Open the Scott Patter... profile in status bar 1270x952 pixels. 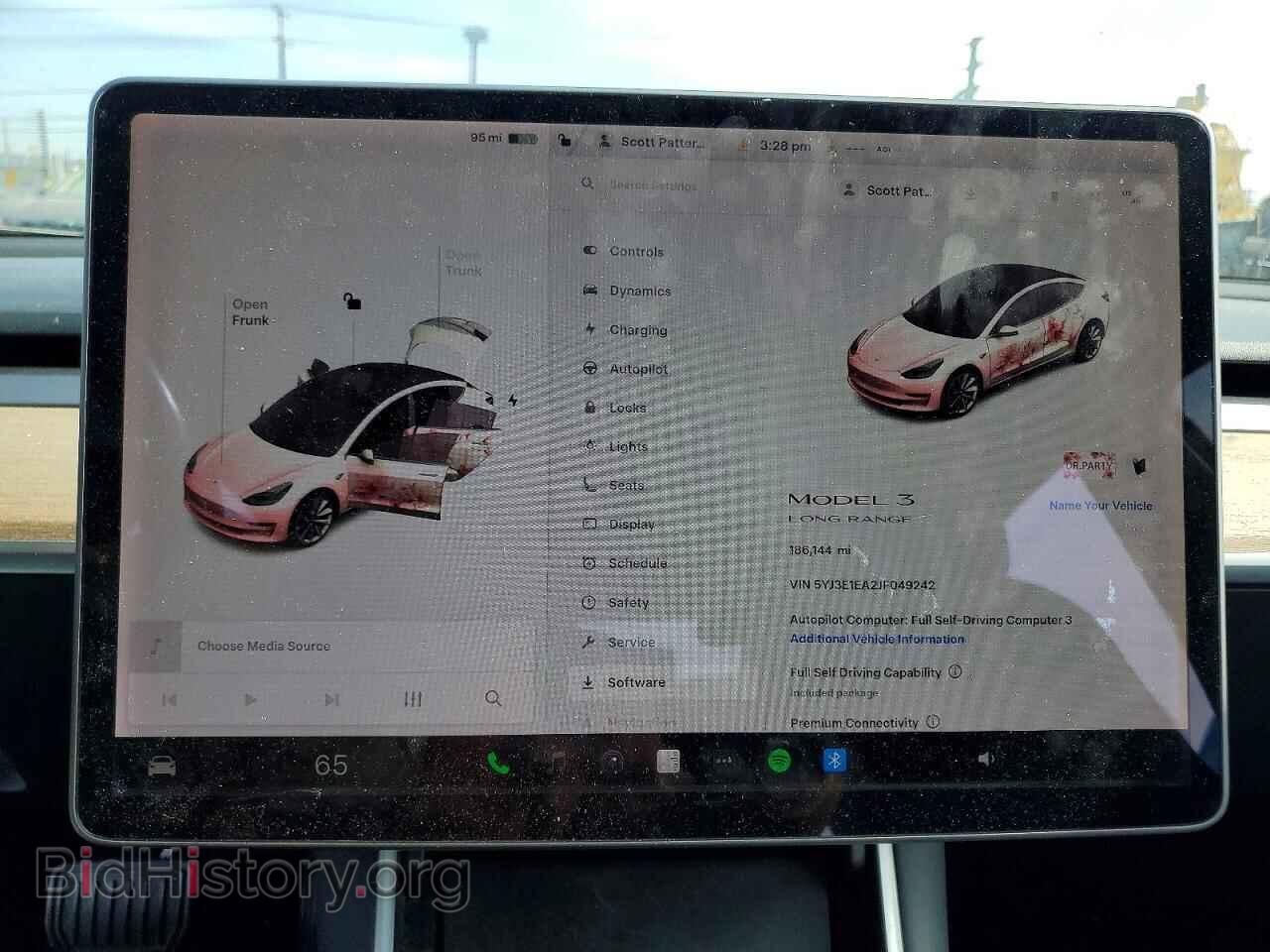click(654, 142)
